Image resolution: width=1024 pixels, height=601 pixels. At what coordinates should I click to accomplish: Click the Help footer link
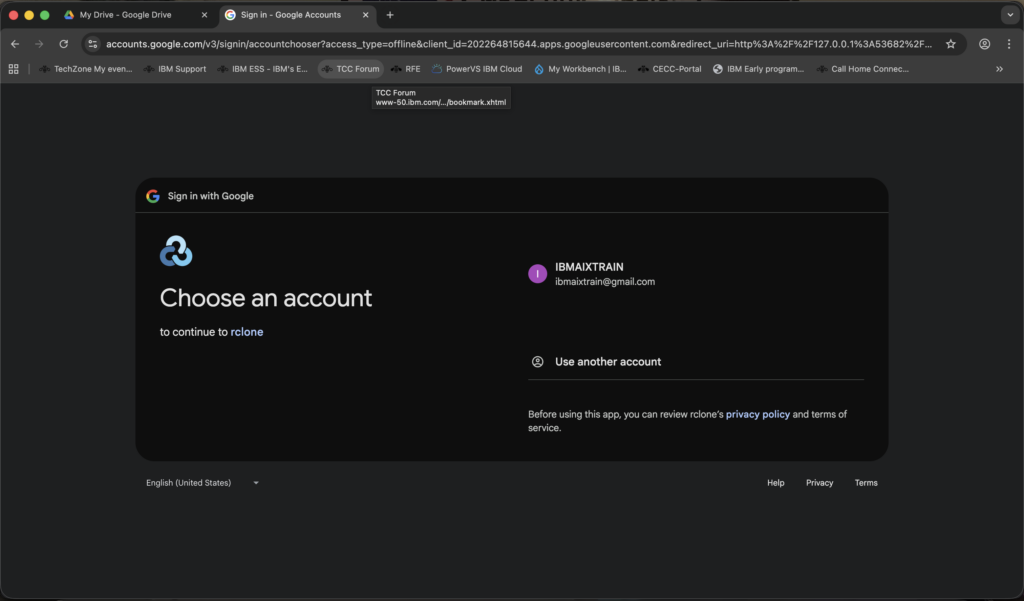(x=775, y=483)
